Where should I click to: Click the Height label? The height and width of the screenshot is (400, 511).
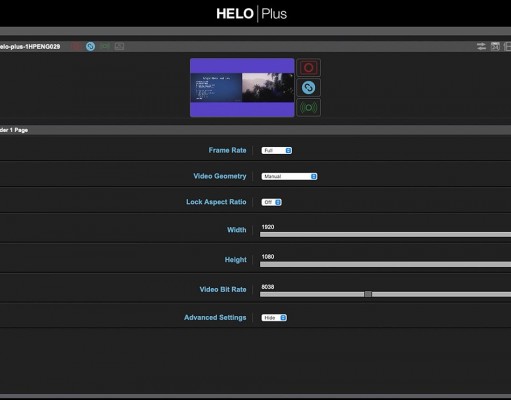(x=236, y=260)
